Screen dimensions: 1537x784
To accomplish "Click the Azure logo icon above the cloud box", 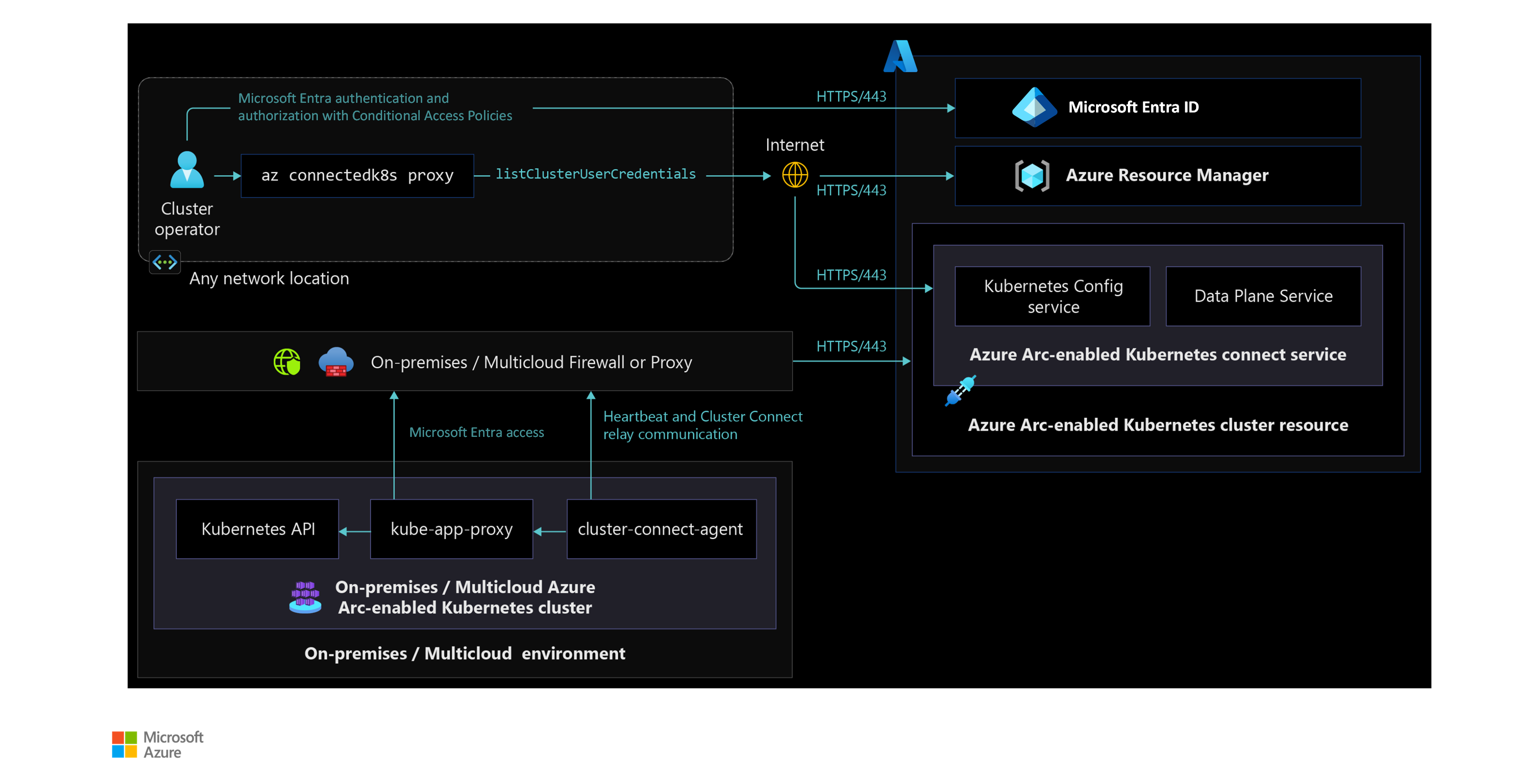I will click(x=900, y=56).
